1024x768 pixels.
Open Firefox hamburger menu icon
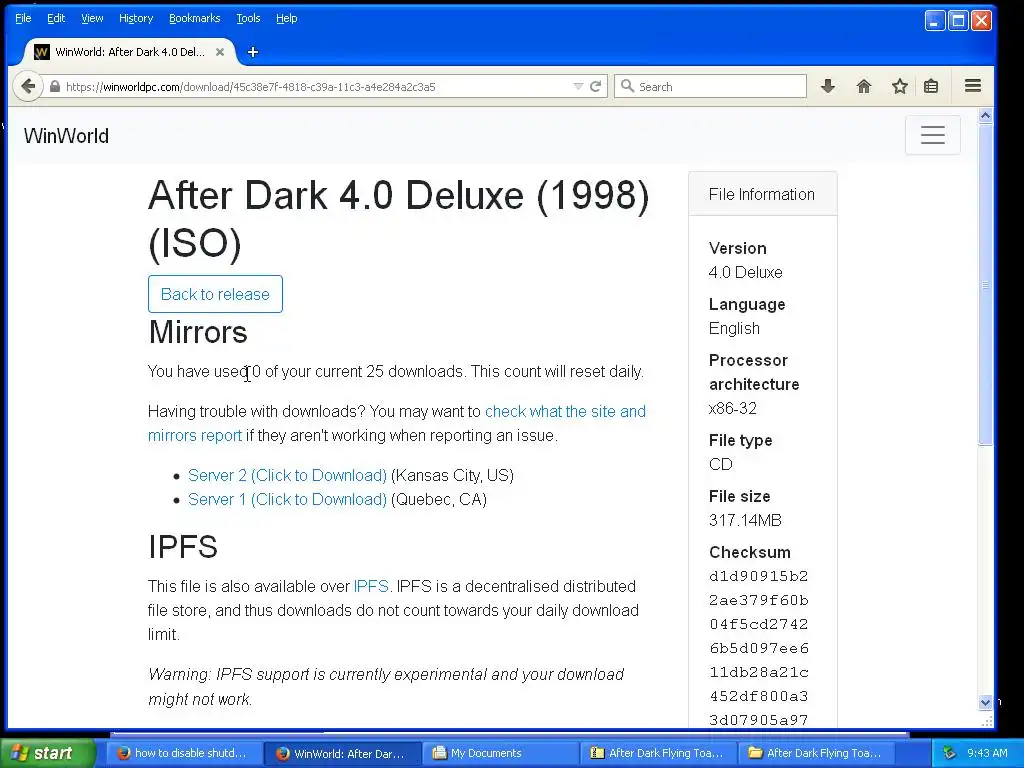[973, 86]
